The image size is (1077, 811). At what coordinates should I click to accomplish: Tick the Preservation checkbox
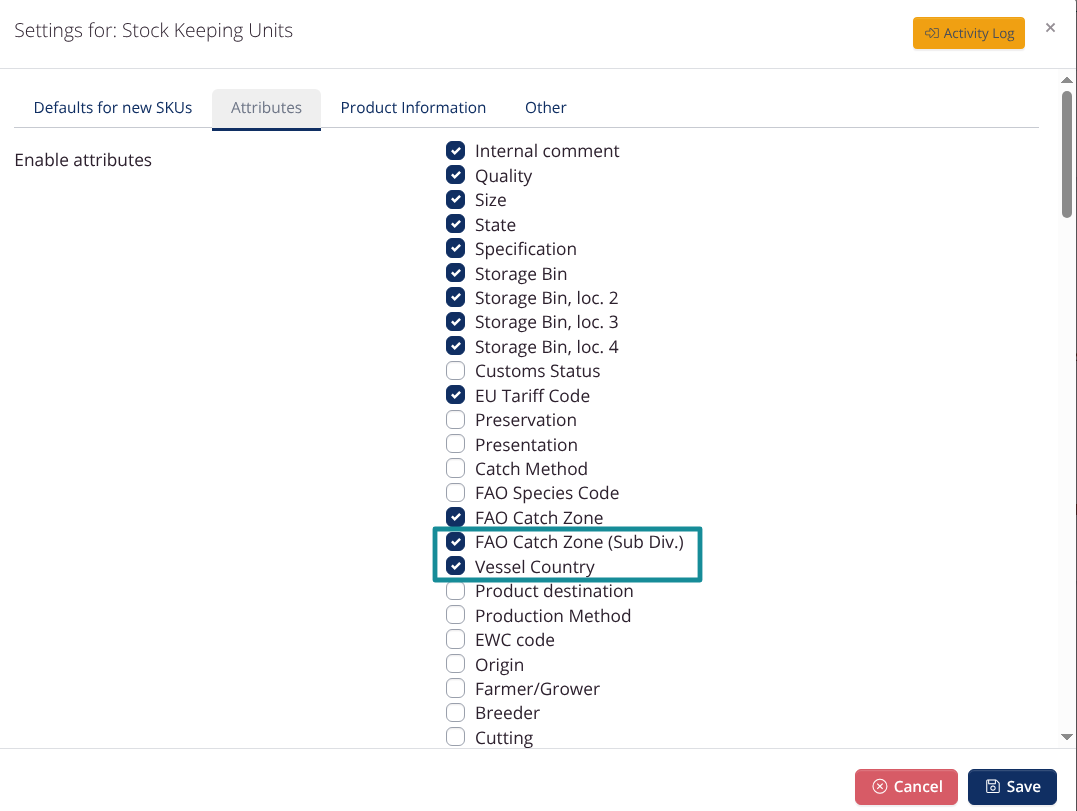click(x=455, y=420)
